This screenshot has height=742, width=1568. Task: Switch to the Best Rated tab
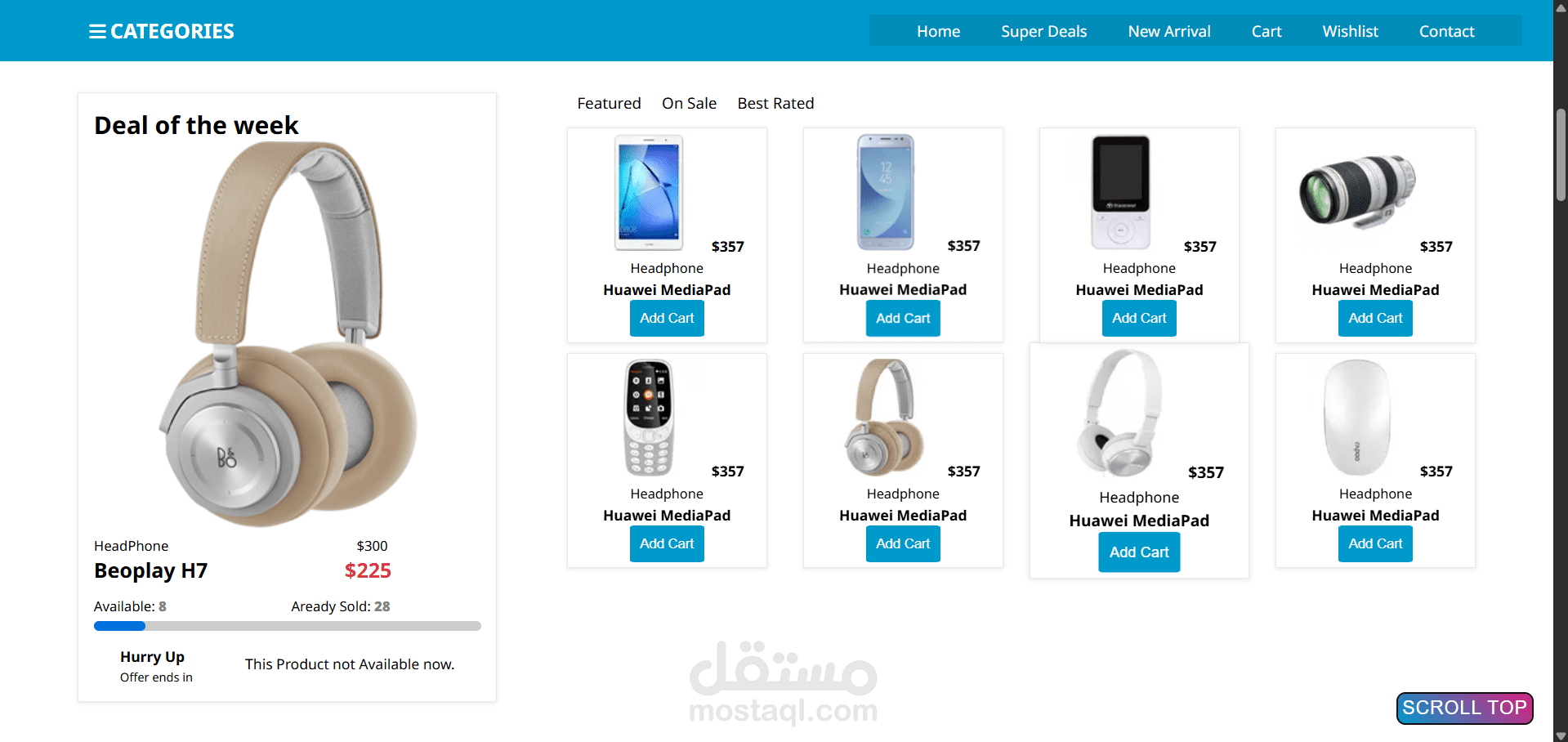tap(775, 104)
